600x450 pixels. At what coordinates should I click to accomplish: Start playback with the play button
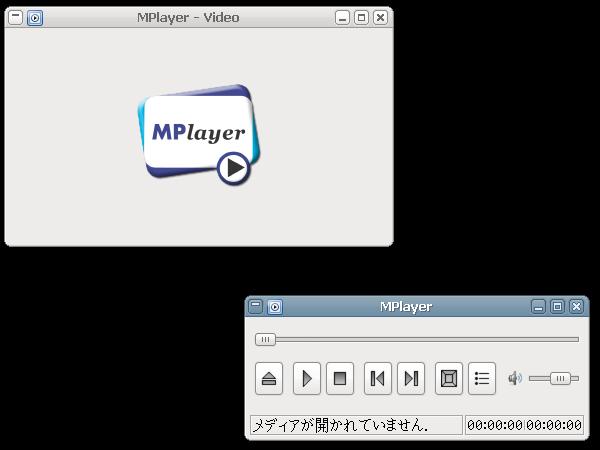coord(307,378)
